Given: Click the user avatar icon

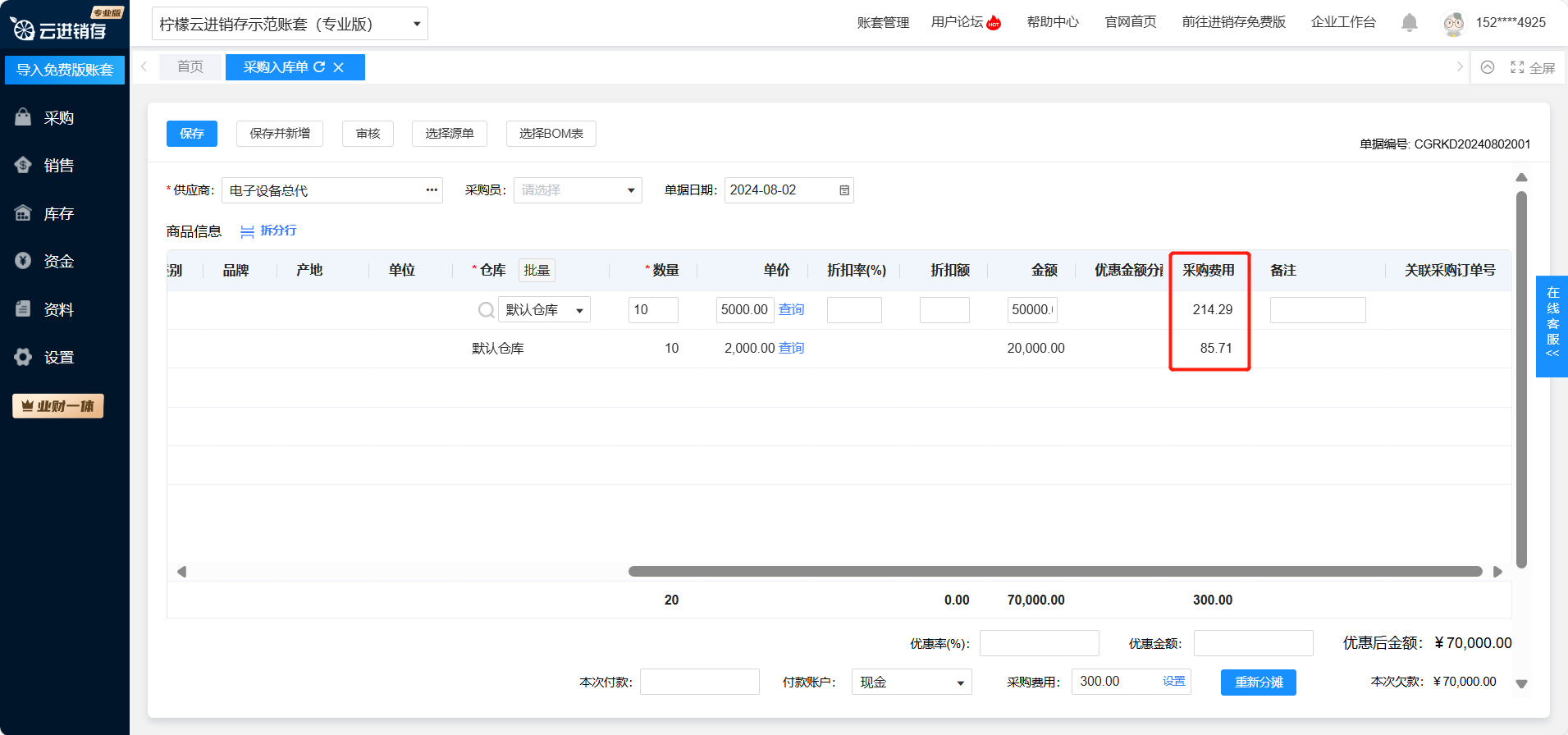Looking at the screenshot, I should 1453,23.
